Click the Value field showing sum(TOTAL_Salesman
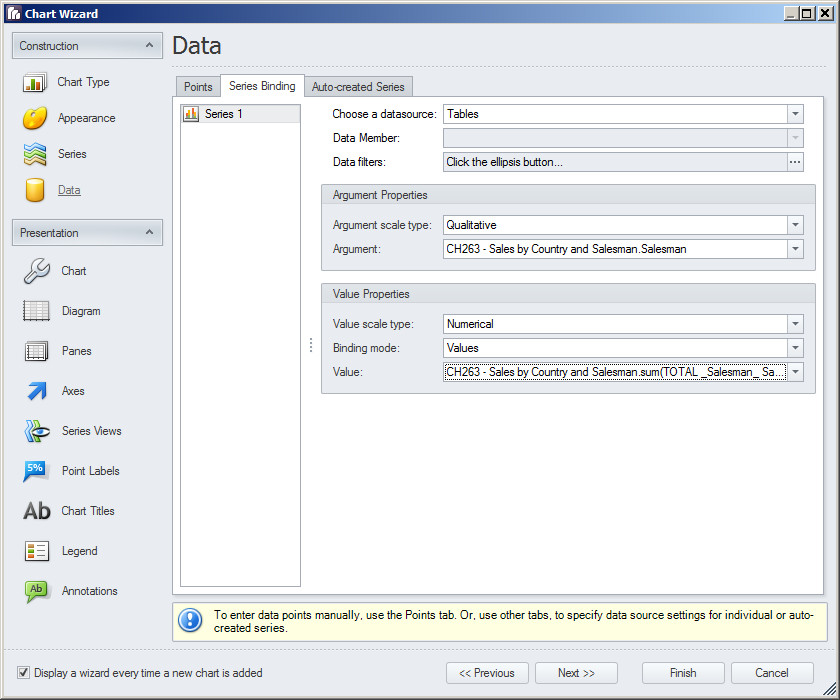The height and width of the screenshot is (700, 840). 615,372
